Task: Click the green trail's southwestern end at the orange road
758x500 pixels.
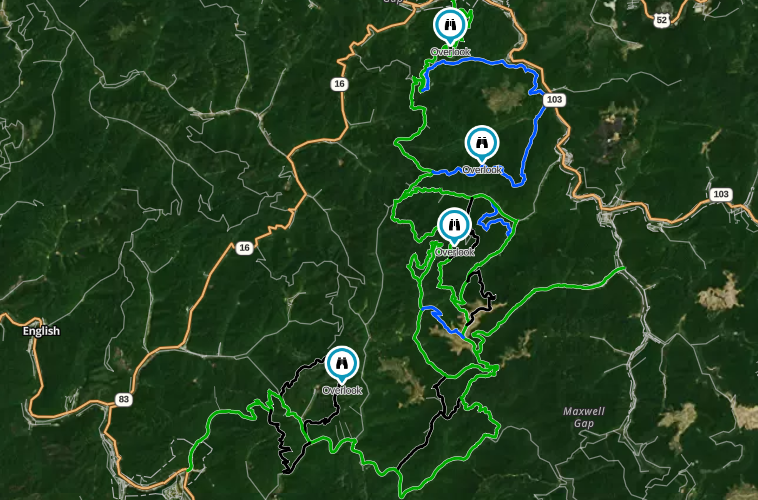Action: pyautogui.click(x=190, y=469)
